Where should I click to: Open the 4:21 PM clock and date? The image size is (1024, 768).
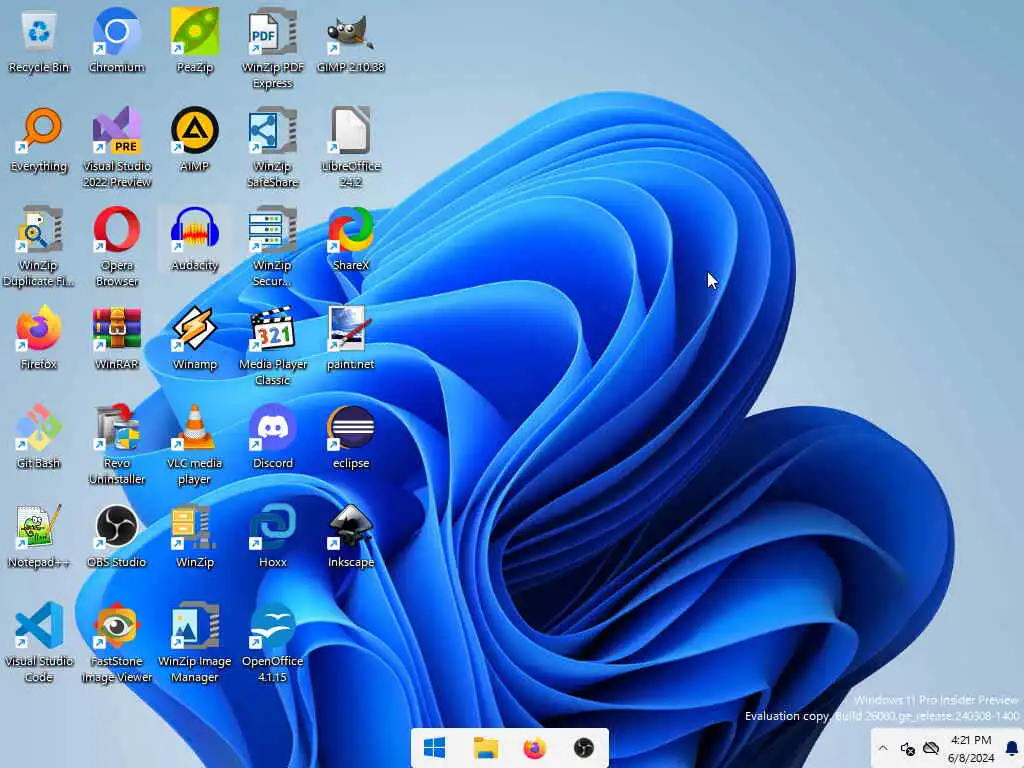[970, 748]
